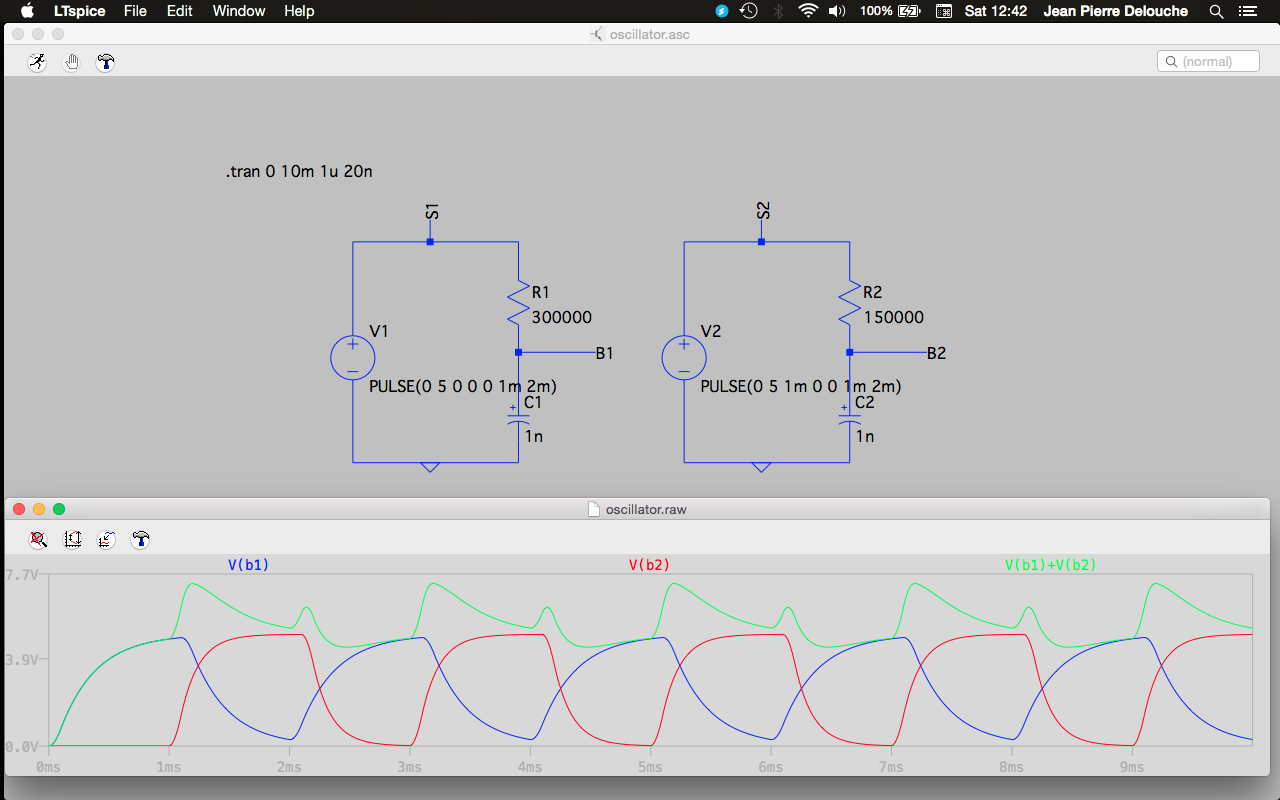This screenshot has height=800, width=1280.
Task: Click the (normal) search field
Action: [x=1209, y=61]
